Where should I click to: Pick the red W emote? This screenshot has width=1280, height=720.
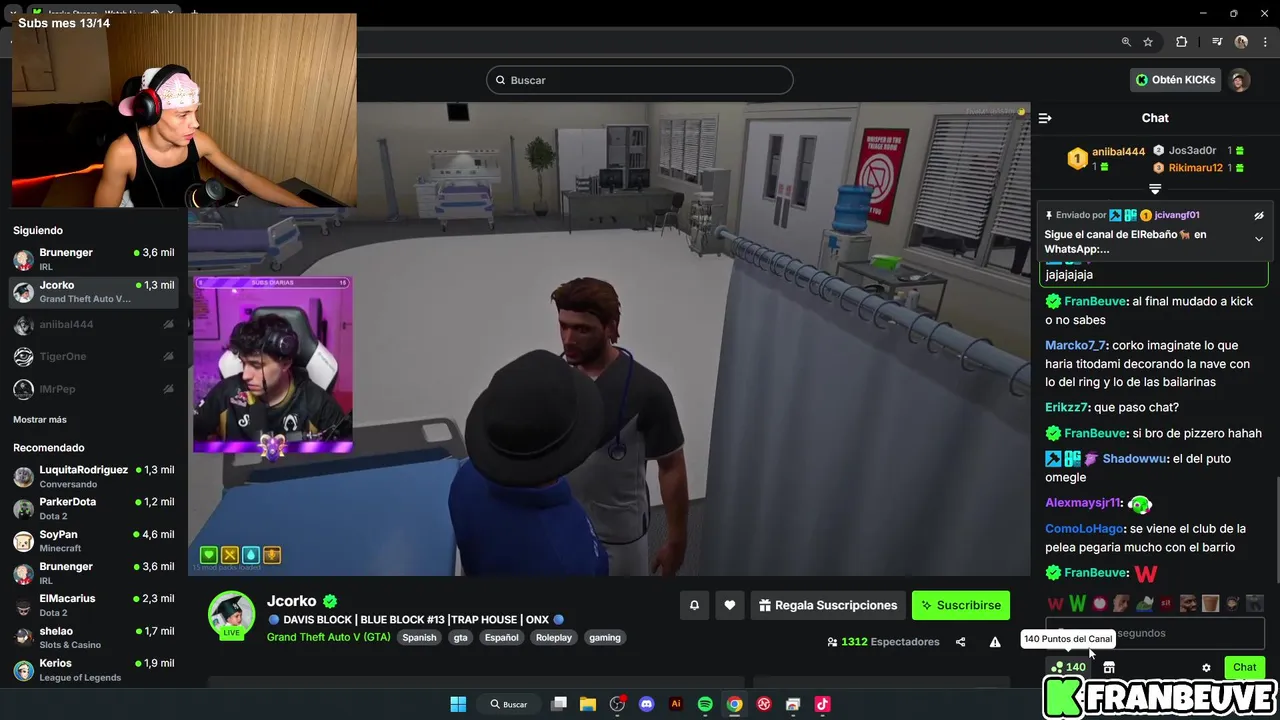coord(1055,604)
